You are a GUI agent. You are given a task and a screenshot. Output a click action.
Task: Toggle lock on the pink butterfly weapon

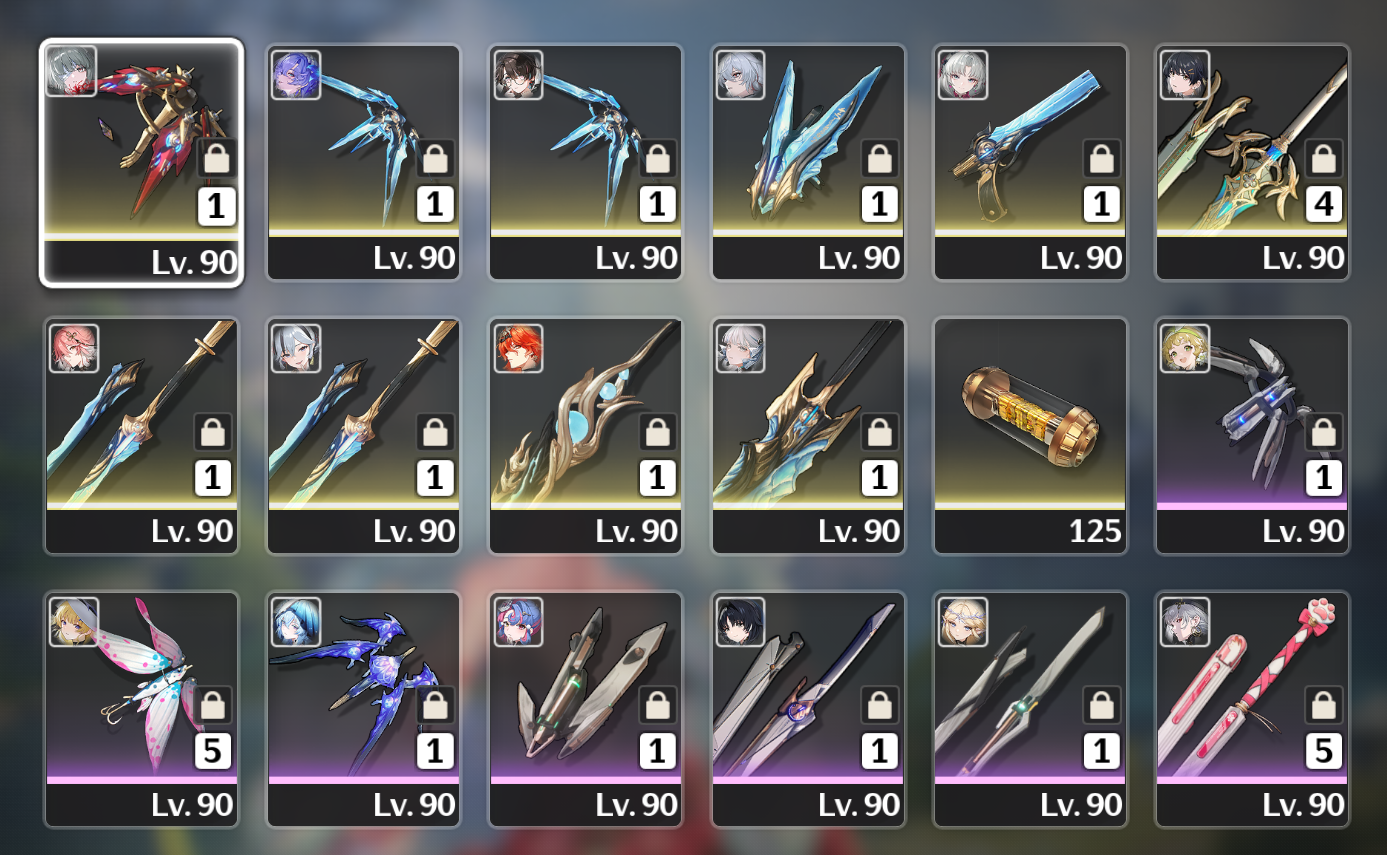point(216,706)
